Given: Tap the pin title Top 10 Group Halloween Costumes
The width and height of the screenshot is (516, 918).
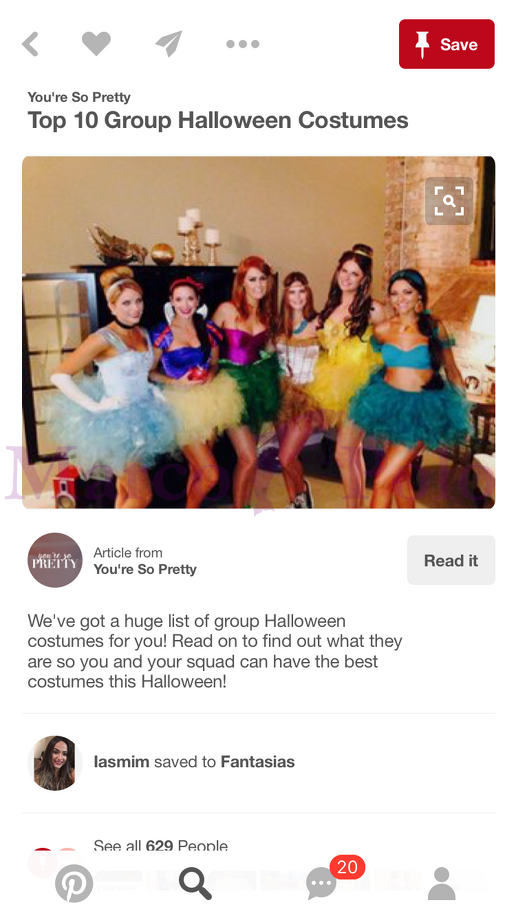Looking at the screenshot, I should tap(218, 120).
